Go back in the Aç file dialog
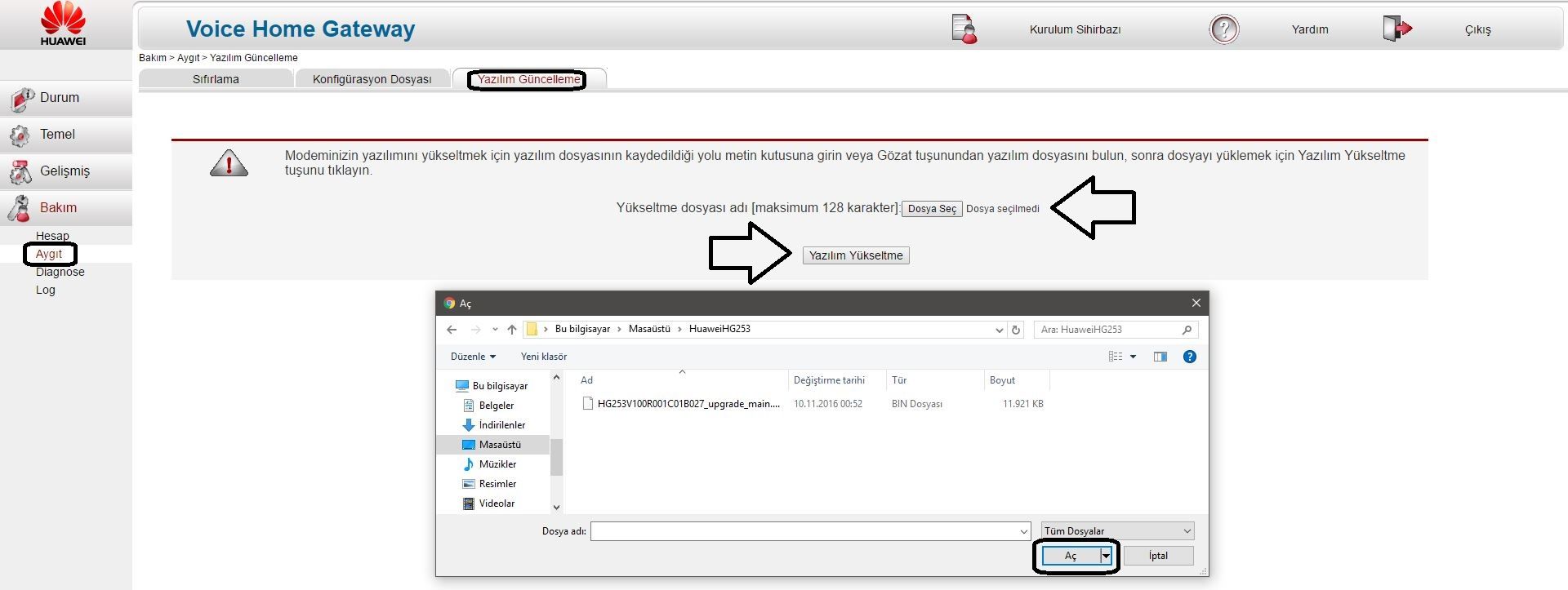This screenshot has width=1568, height=590. click(452, 330)
